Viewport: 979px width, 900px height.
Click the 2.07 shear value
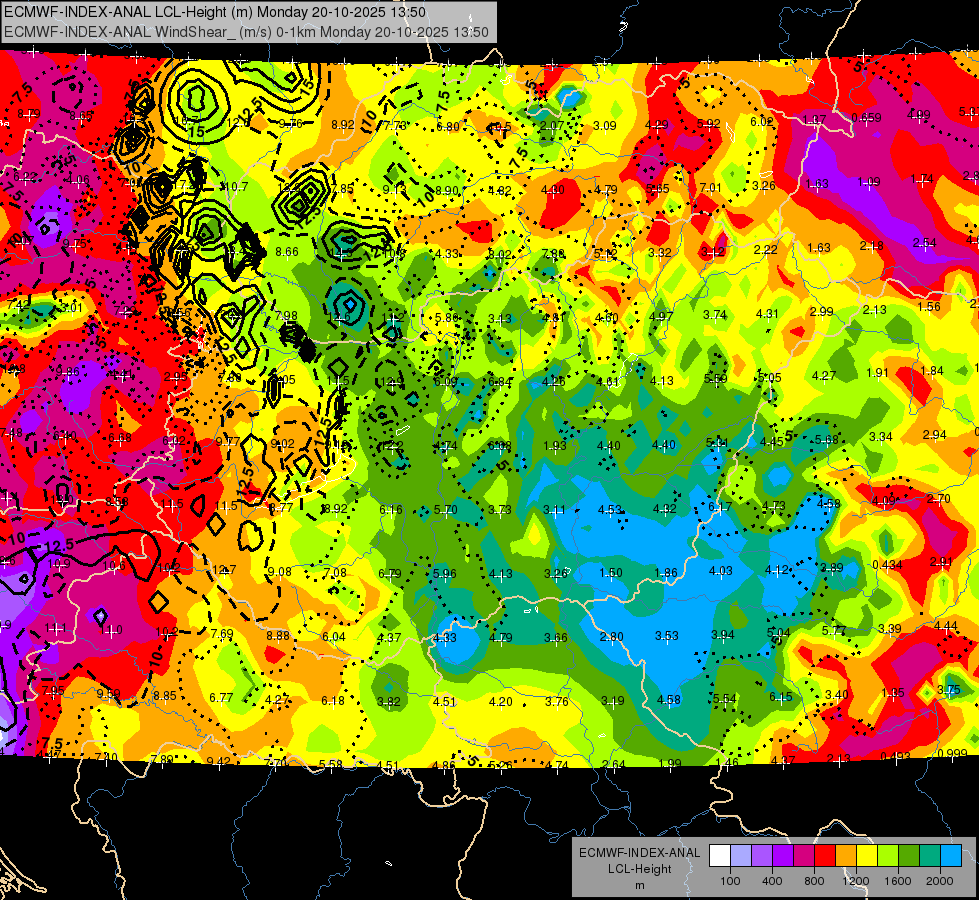tap(552, 125)
